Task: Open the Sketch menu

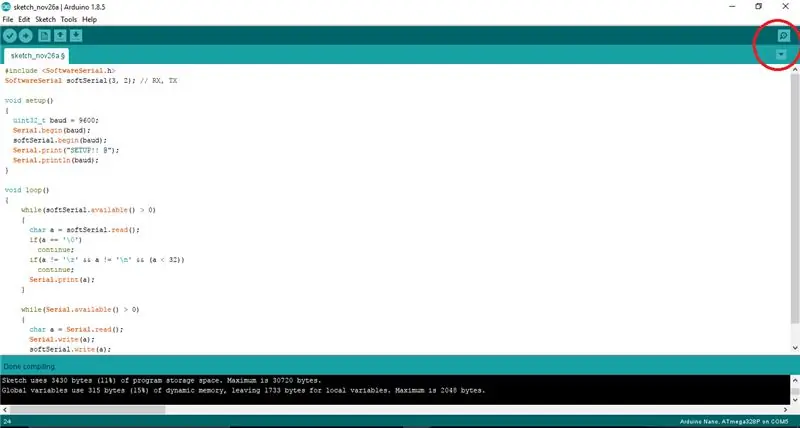Action: [x=45, y=19]
